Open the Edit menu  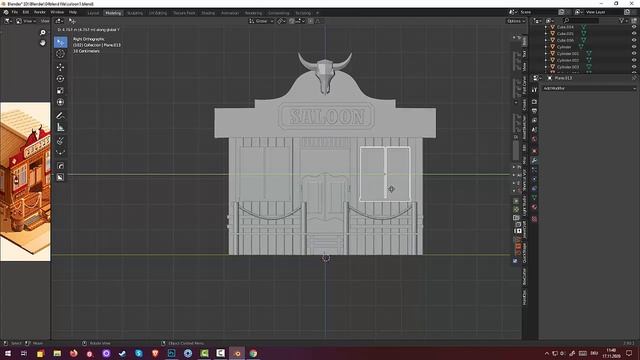coord(26,12)
